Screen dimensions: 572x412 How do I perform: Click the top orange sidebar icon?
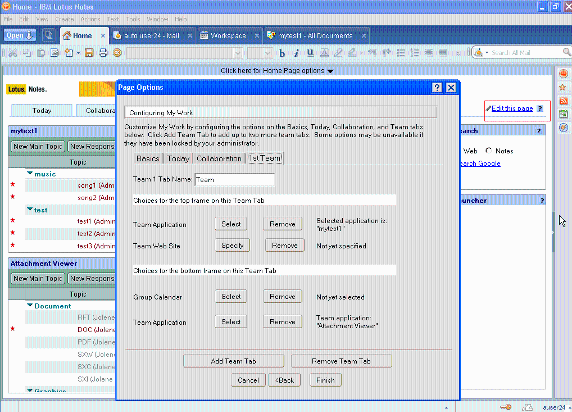(564, 74)
